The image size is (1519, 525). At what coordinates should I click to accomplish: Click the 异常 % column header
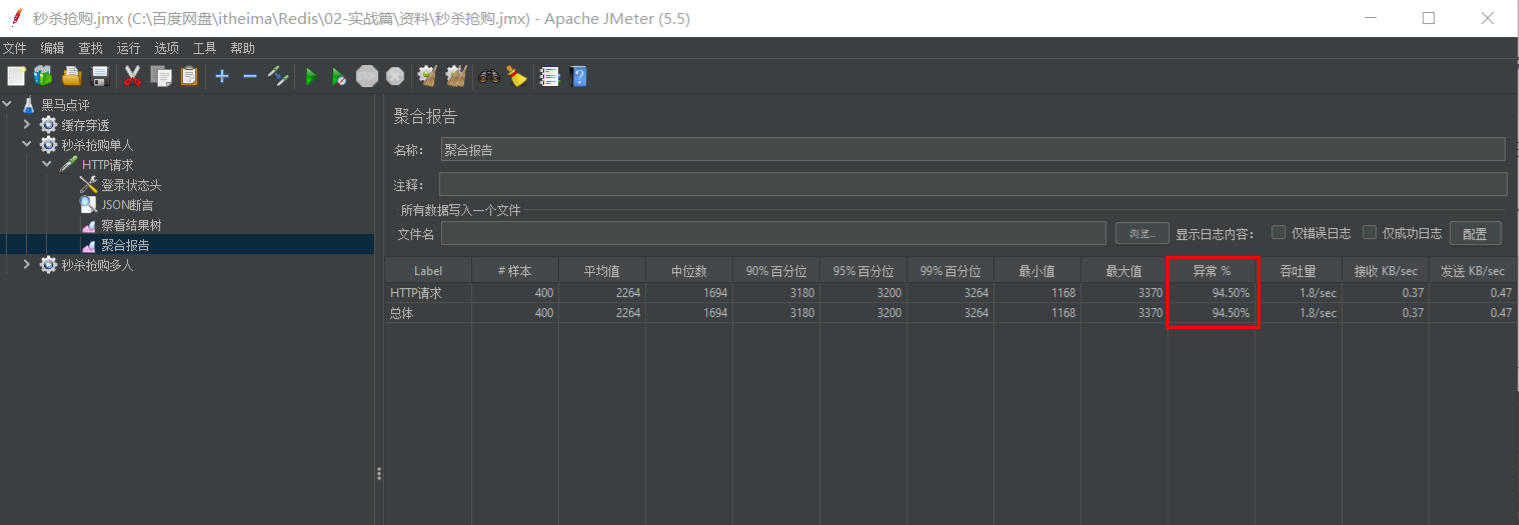(x=1211, y=271)
